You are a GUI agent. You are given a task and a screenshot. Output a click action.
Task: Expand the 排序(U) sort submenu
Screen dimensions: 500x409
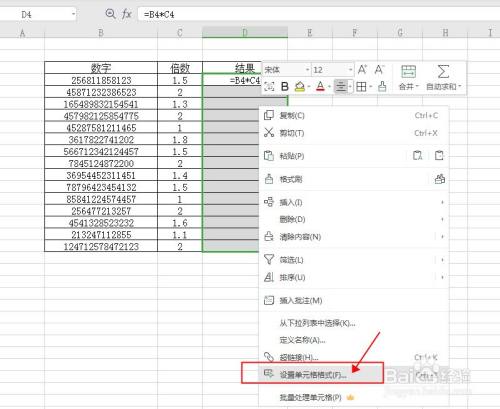point(354,277)
